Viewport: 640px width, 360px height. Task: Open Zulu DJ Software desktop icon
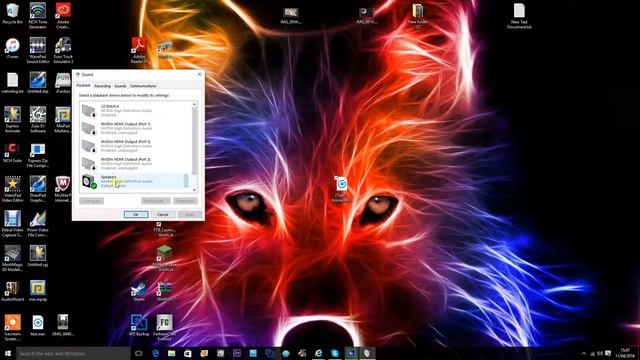(38, 120)
